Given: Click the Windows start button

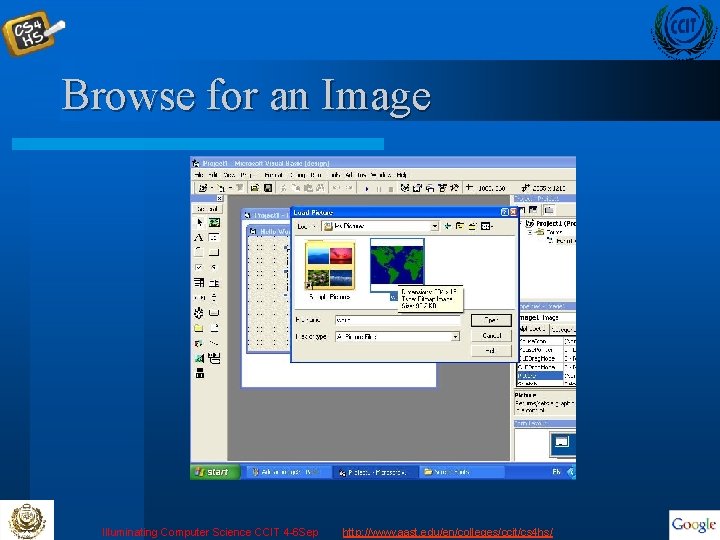Looking at the screenshot, I should 214,472.
